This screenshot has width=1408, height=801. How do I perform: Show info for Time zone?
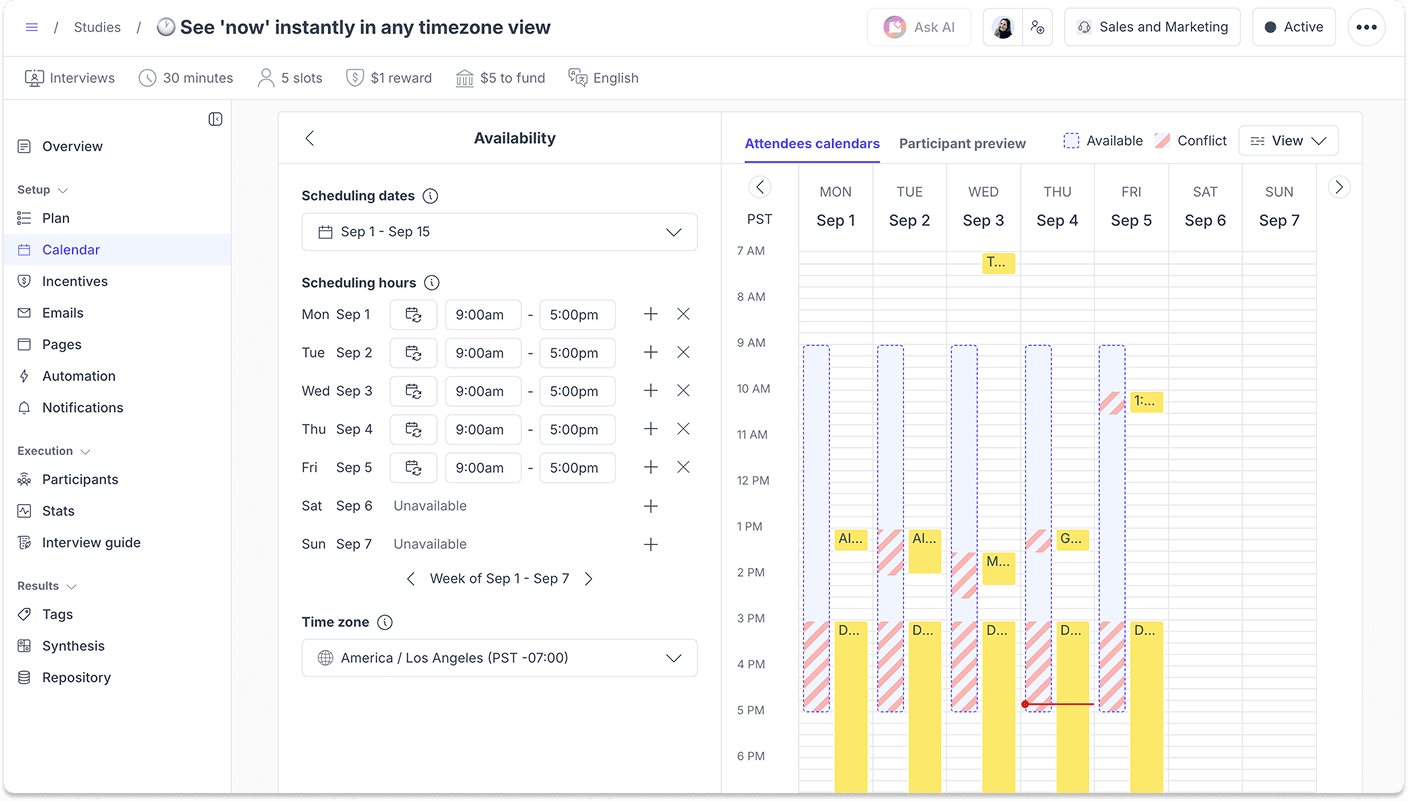pyautogui.click(x=384, y=622)
